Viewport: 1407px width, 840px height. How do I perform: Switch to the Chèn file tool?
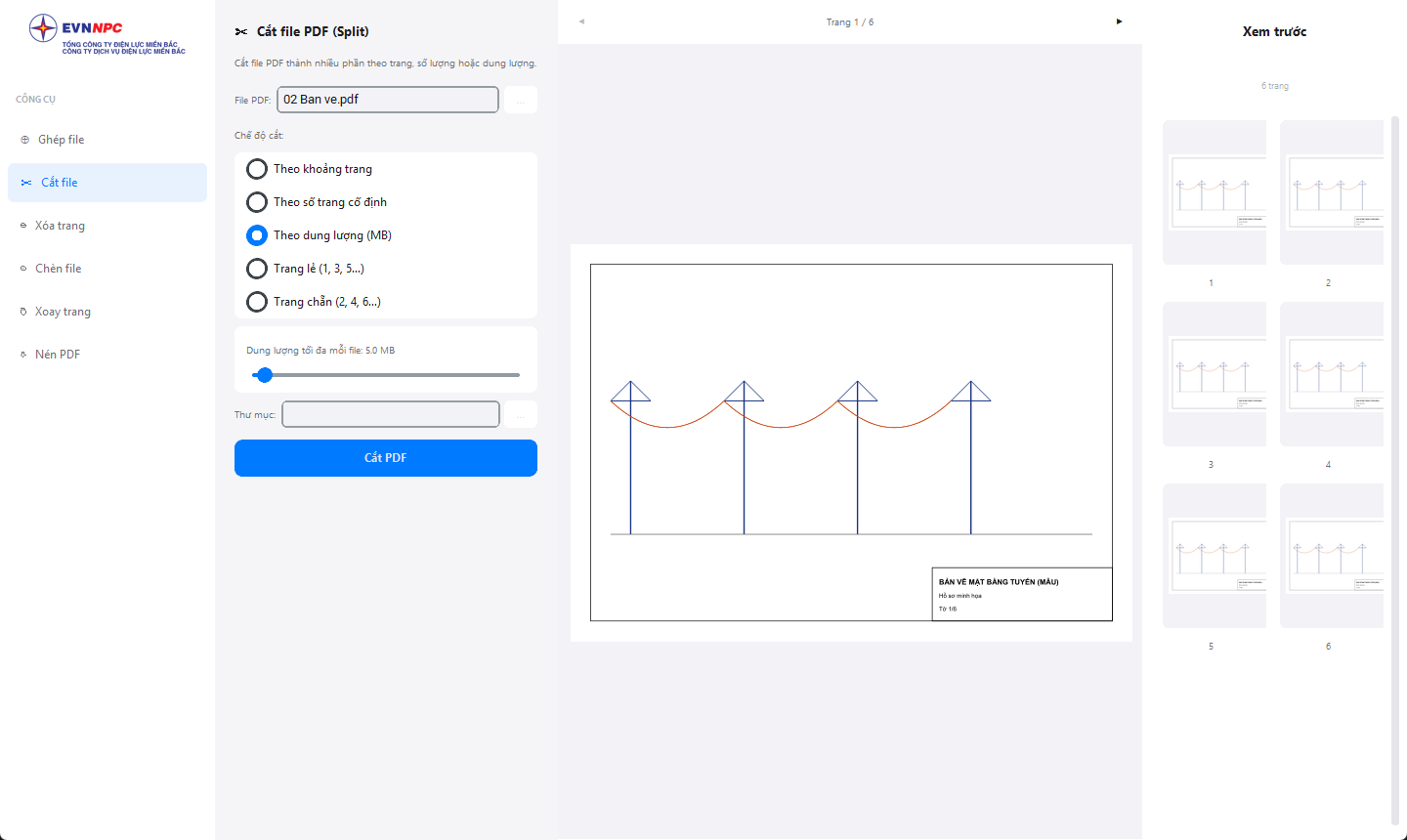(x=107, y=269)
